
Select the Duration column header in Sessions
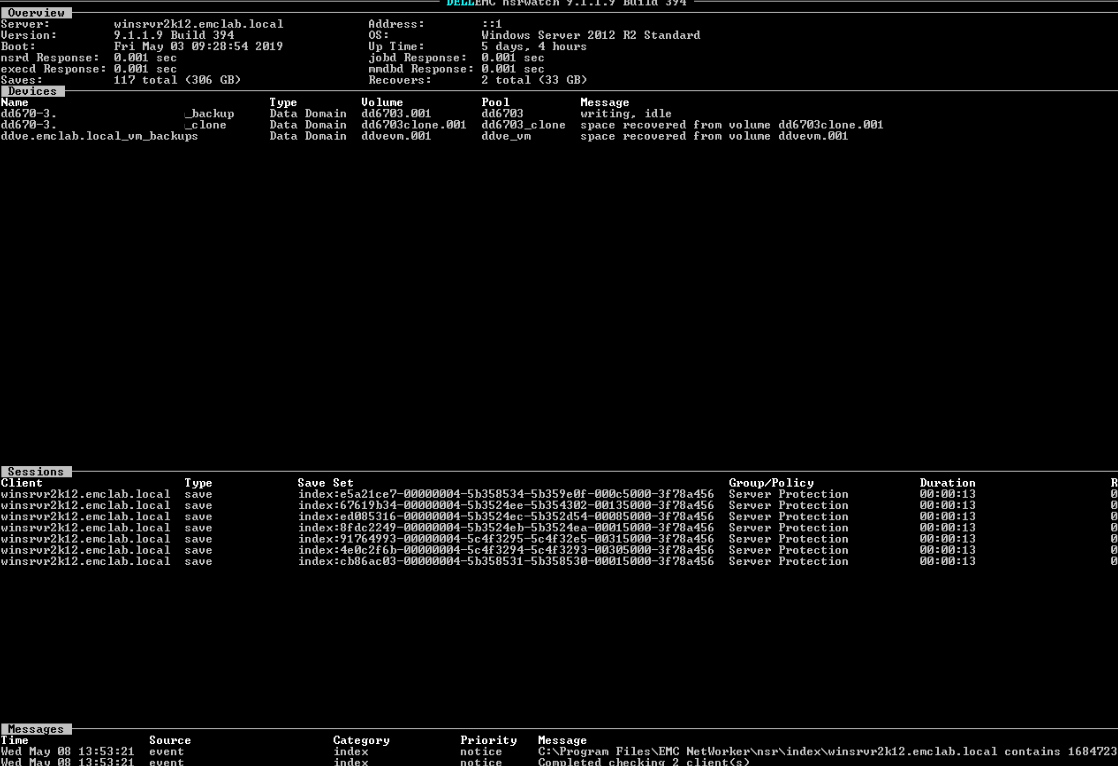[x=947, y=482]
